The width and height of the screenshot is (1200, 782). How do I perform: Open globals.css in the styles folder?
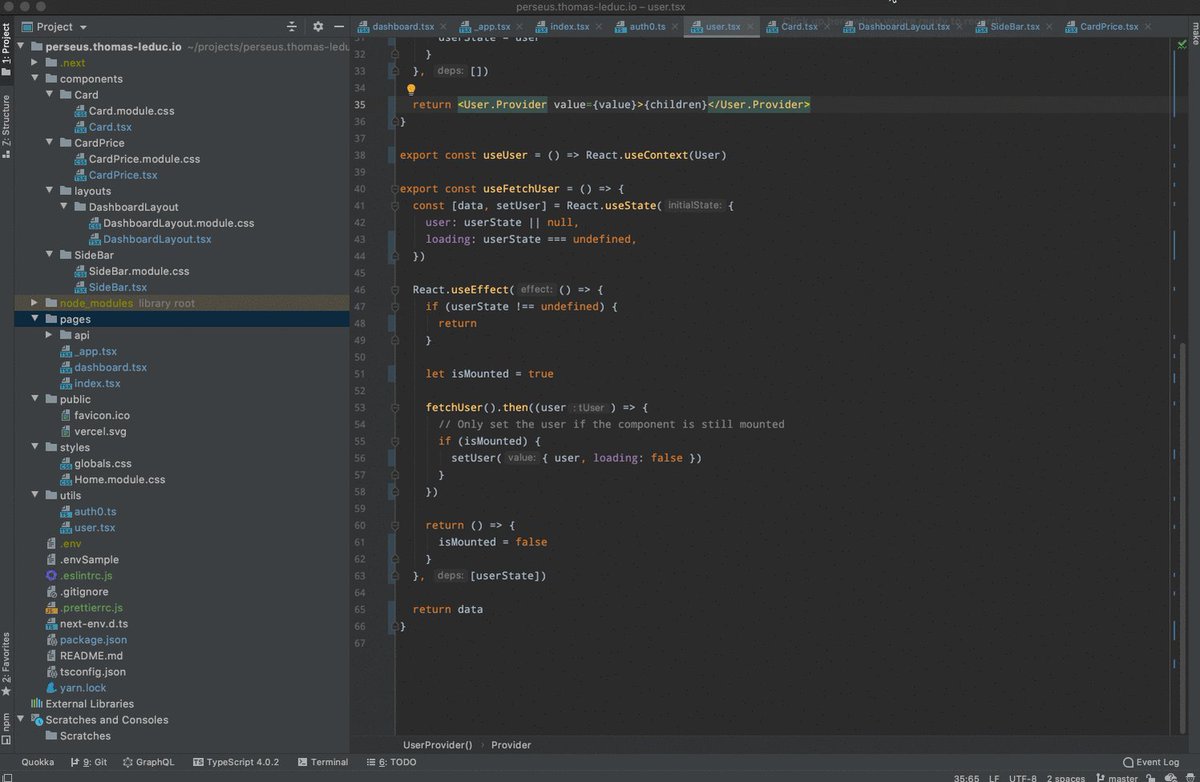click(95, 463)
